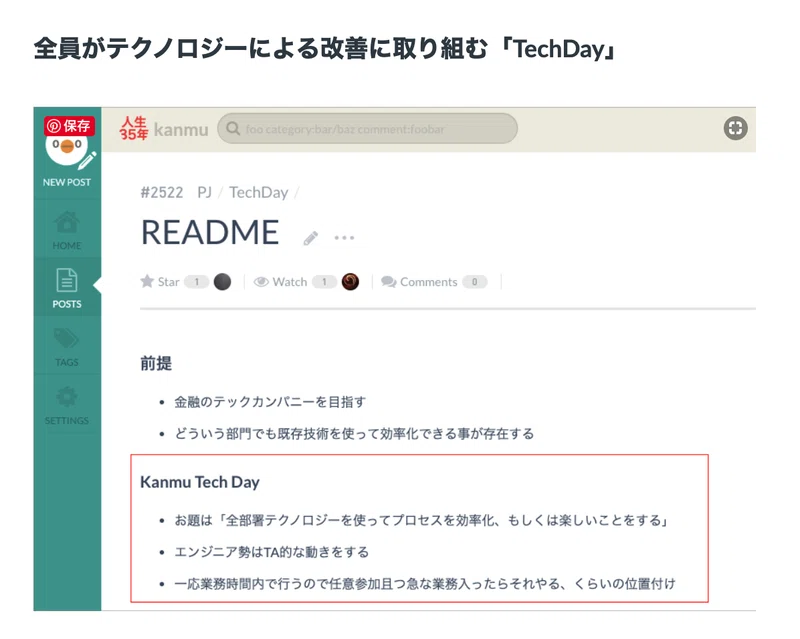Click bullet 金融のテックカンパニーを目指す
The image size is (800, 639).
(270, 402)
